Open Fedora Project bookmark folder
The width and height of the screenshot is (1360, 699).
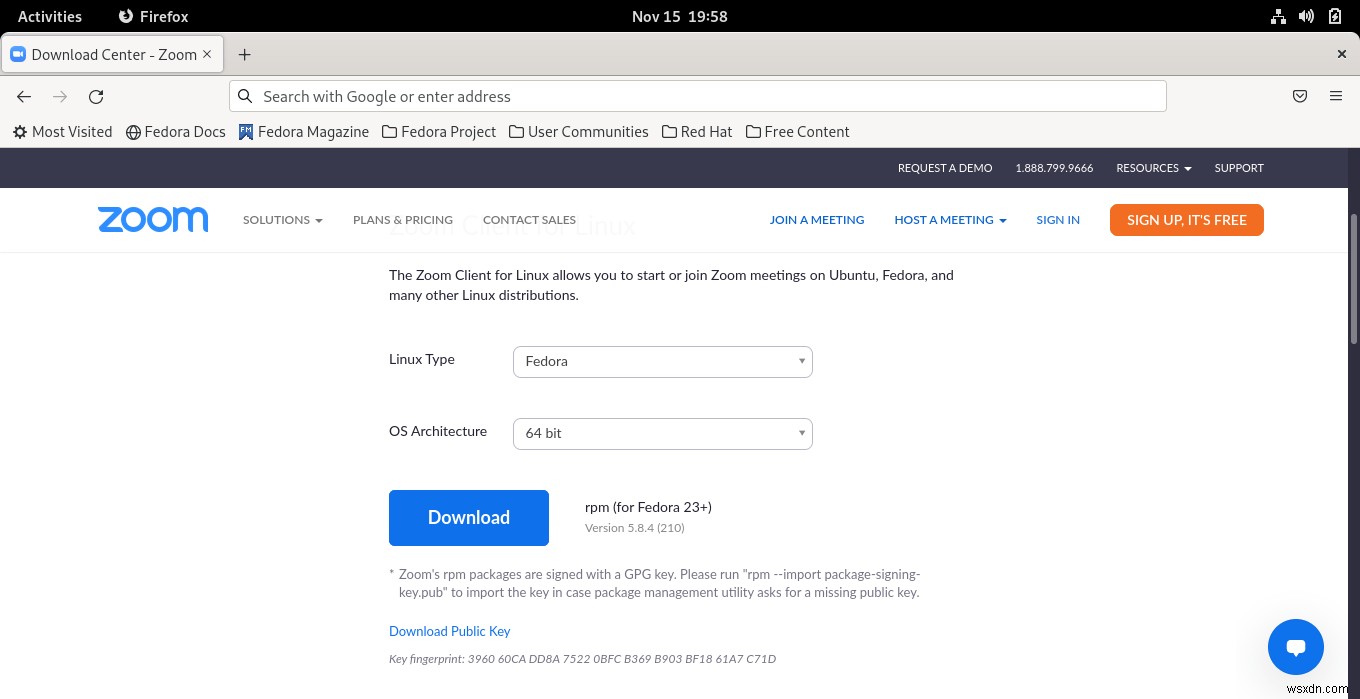coord(439,132)
